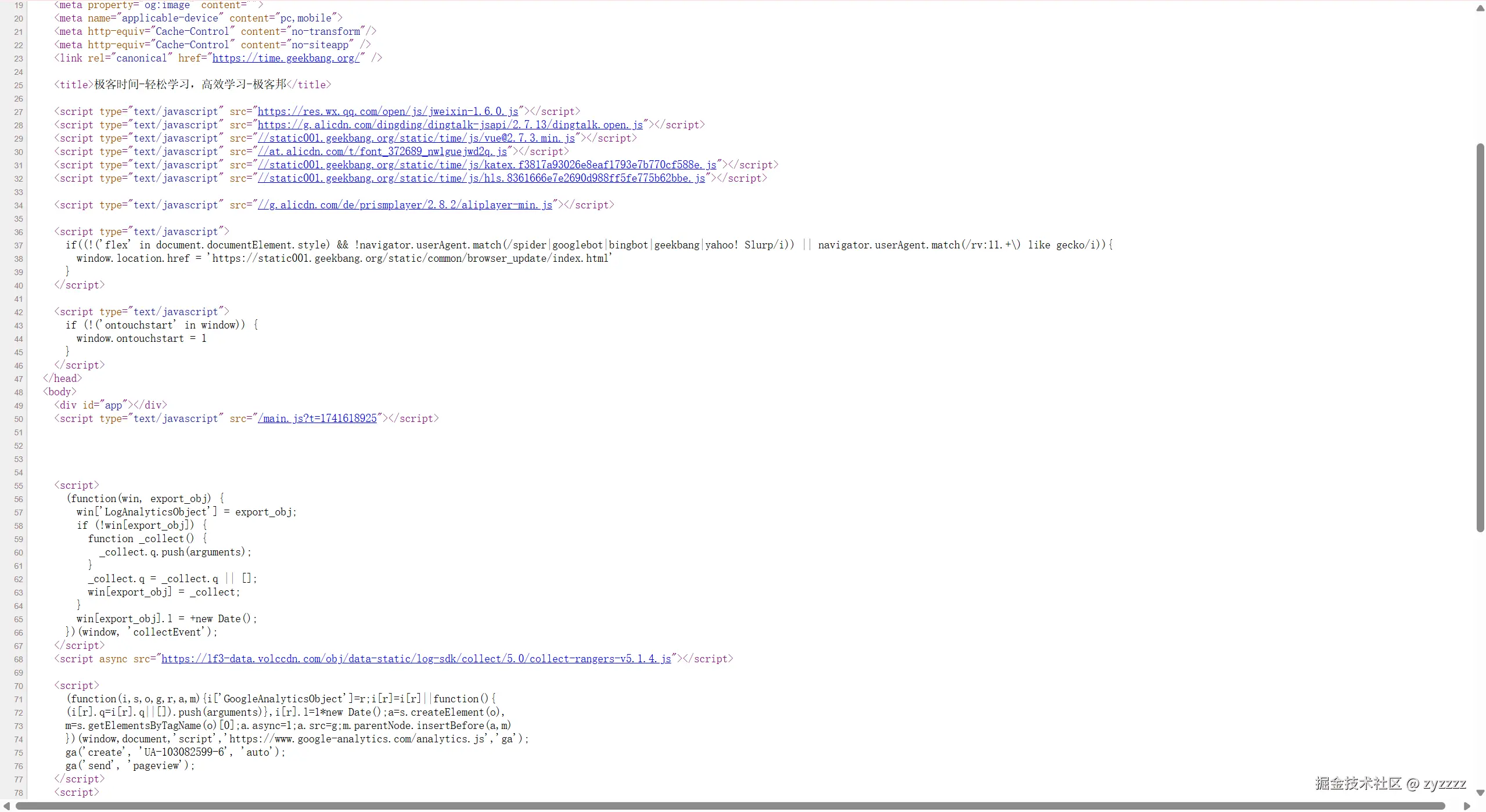This screenshot has height=812, width=1486.
Task: Click the '_collect.q.push(arguments)' line
Action: pyautogui.click(x=175, y=552)
